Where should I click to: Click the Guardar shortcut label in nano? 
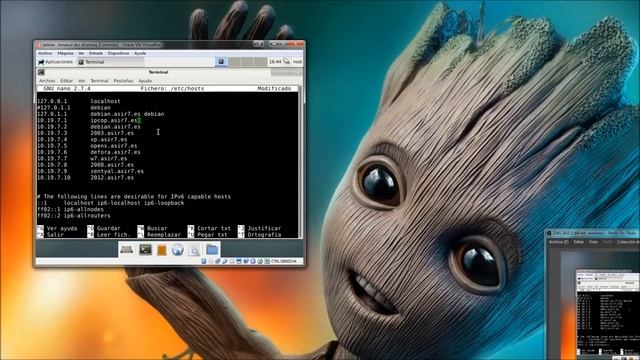pos(109,229)
